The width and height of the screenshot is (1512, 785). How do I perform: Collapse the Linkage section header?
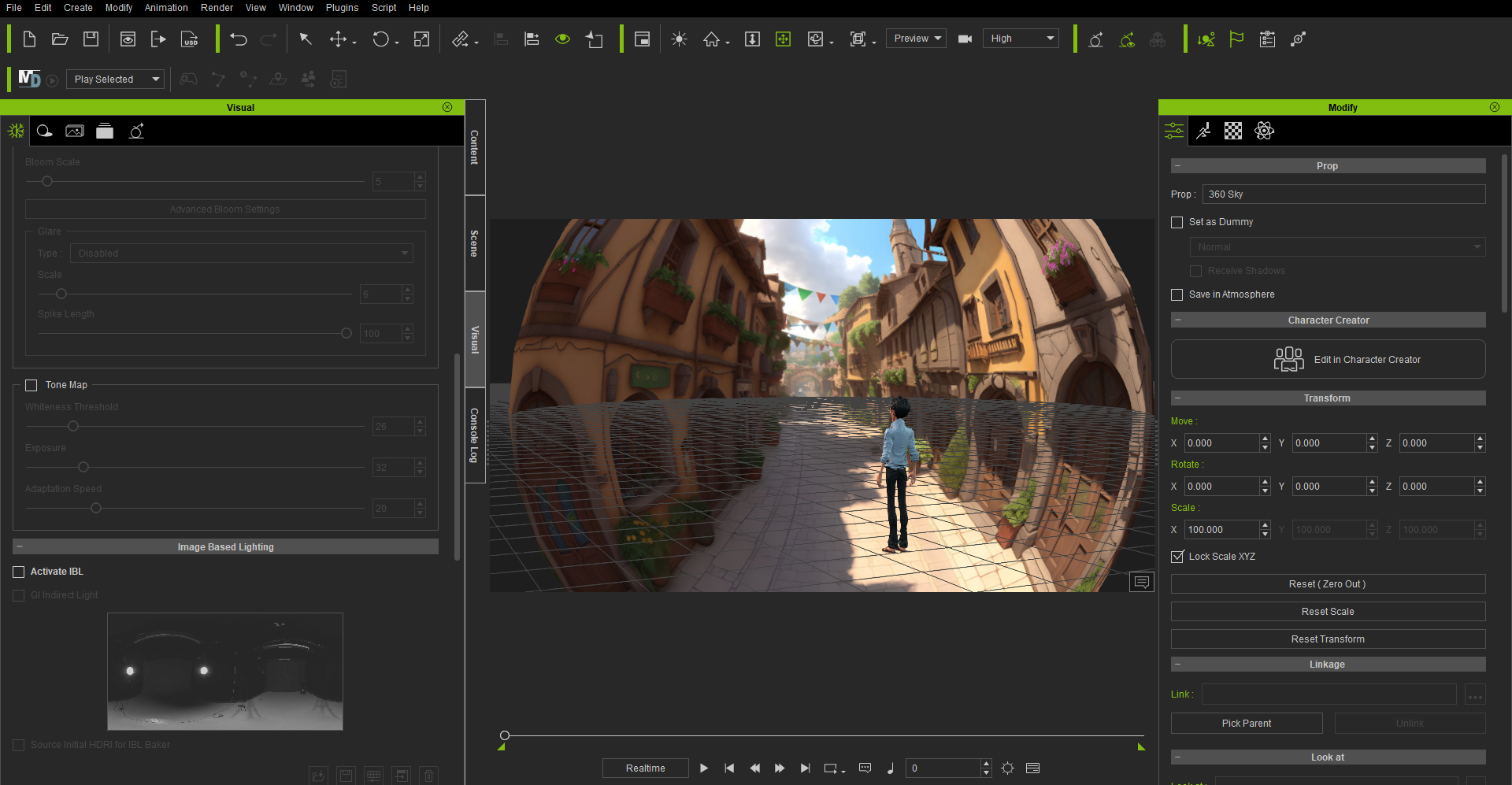[1328, 665]
